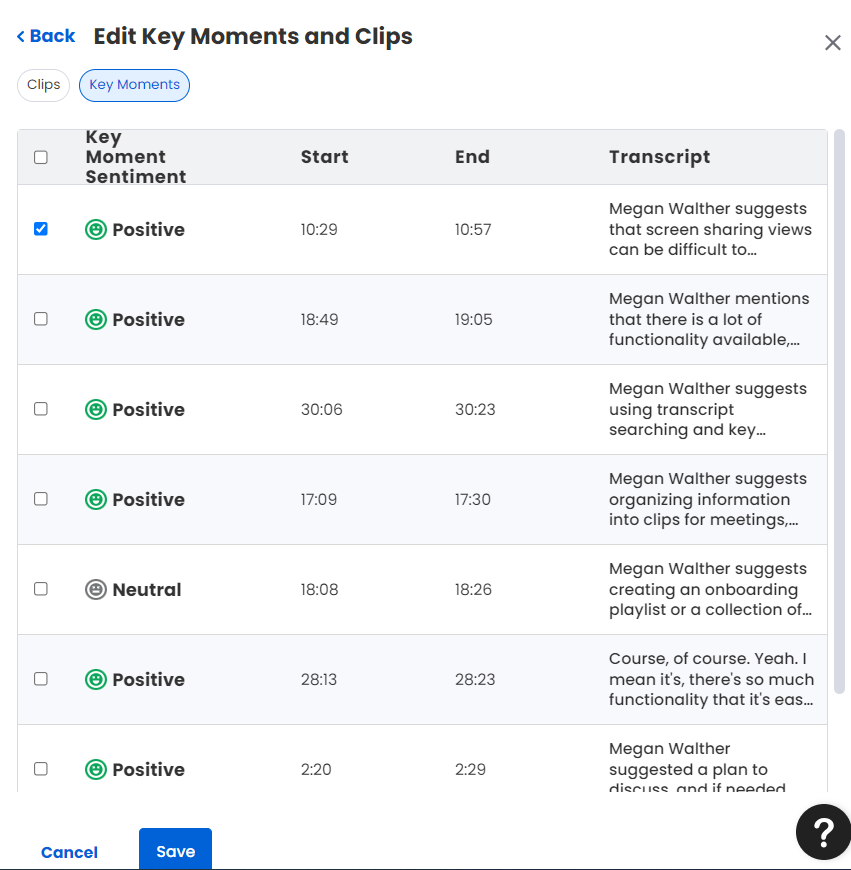Viewport: 851px width, 870px height.
Task: Click the positive smiley icon in the 17:09 row
Action: [96, 499]
